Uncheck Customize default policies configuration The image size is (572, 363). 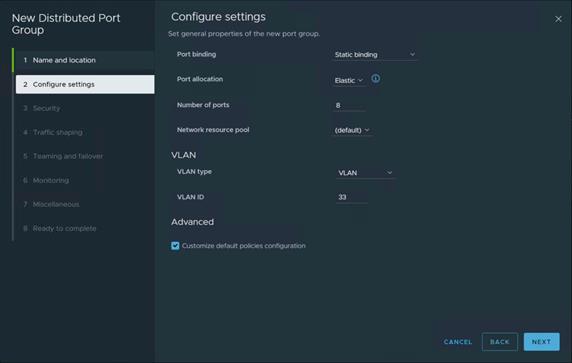point(175,246)
